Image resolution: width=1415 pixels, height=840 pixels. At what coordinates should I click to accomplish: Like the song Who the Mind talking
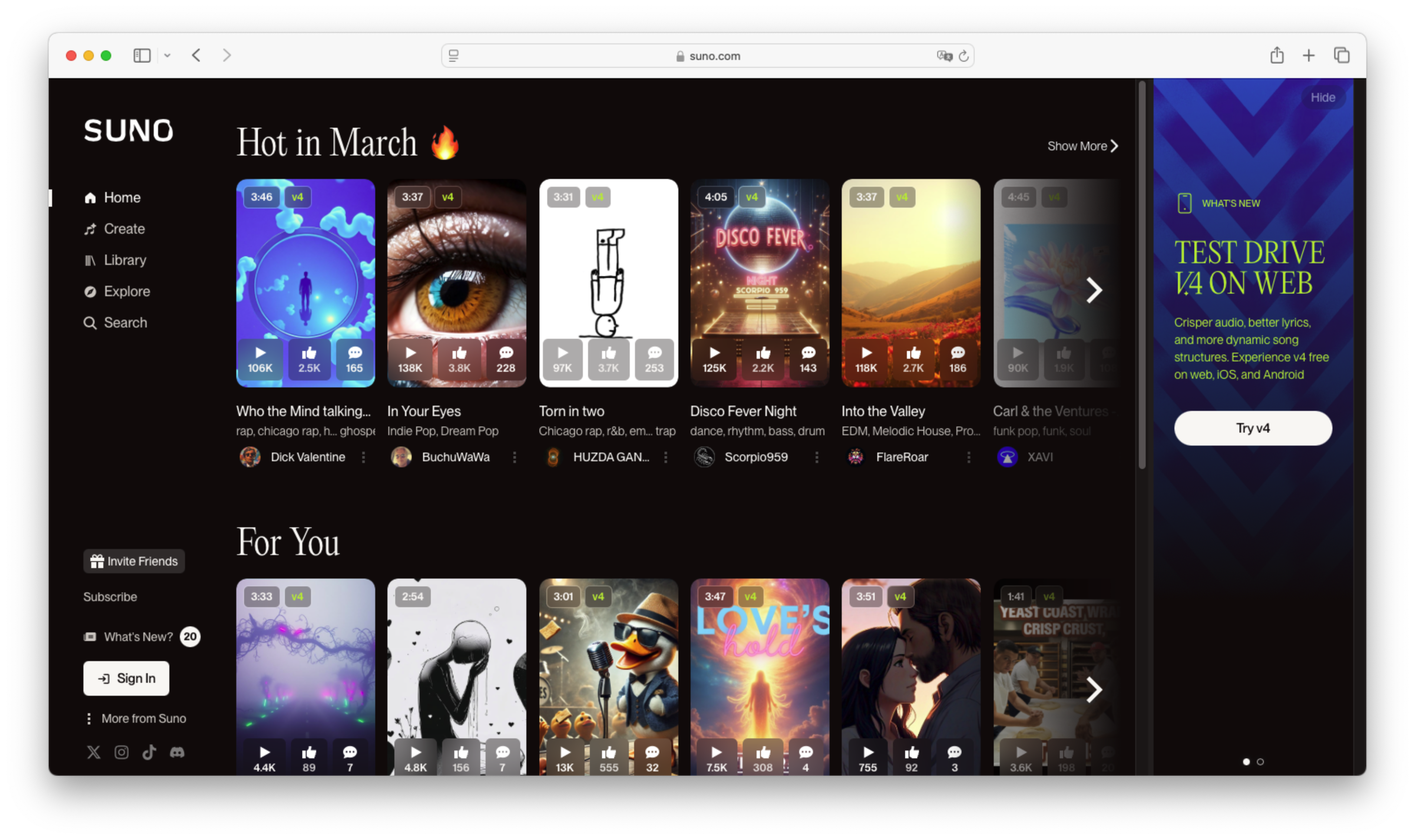point(308,360)
